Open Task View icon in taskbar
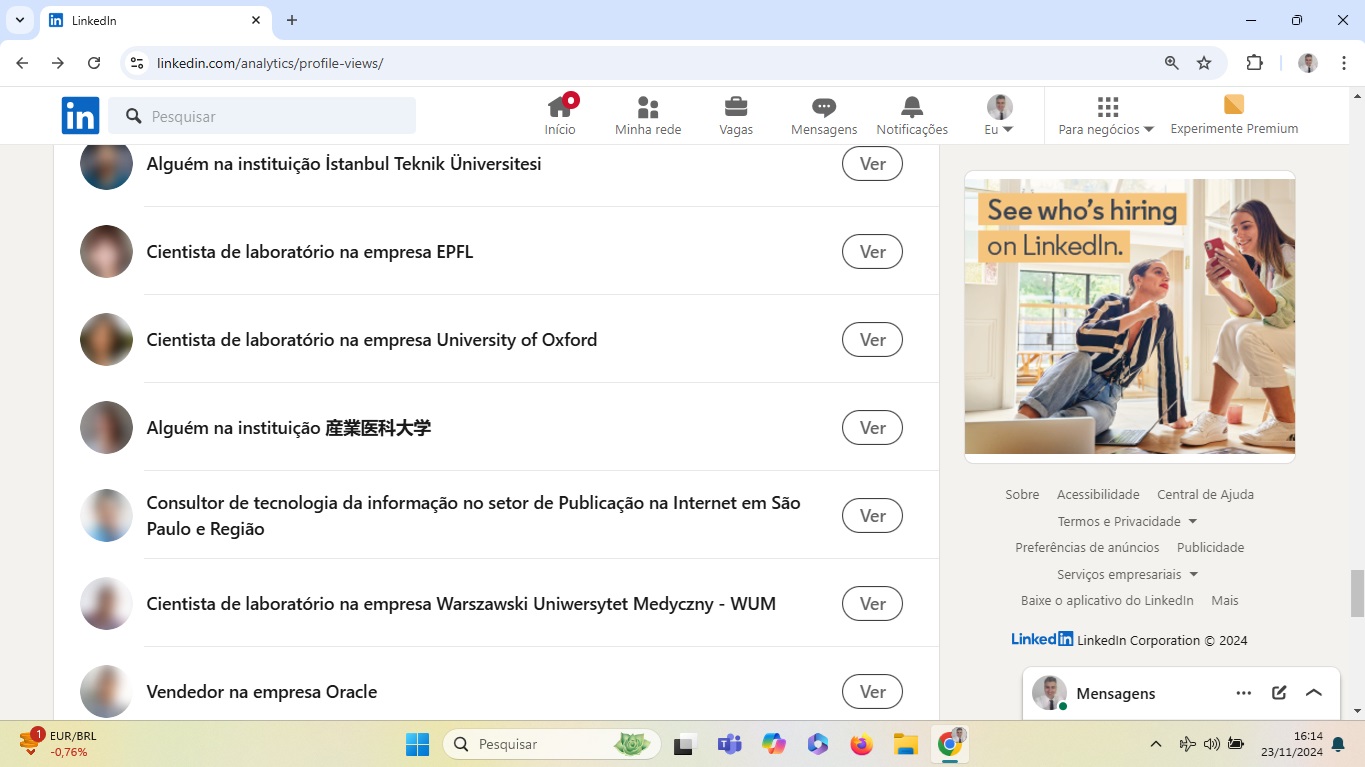This screenshot has width=1365, height=767. pos(685,744)
